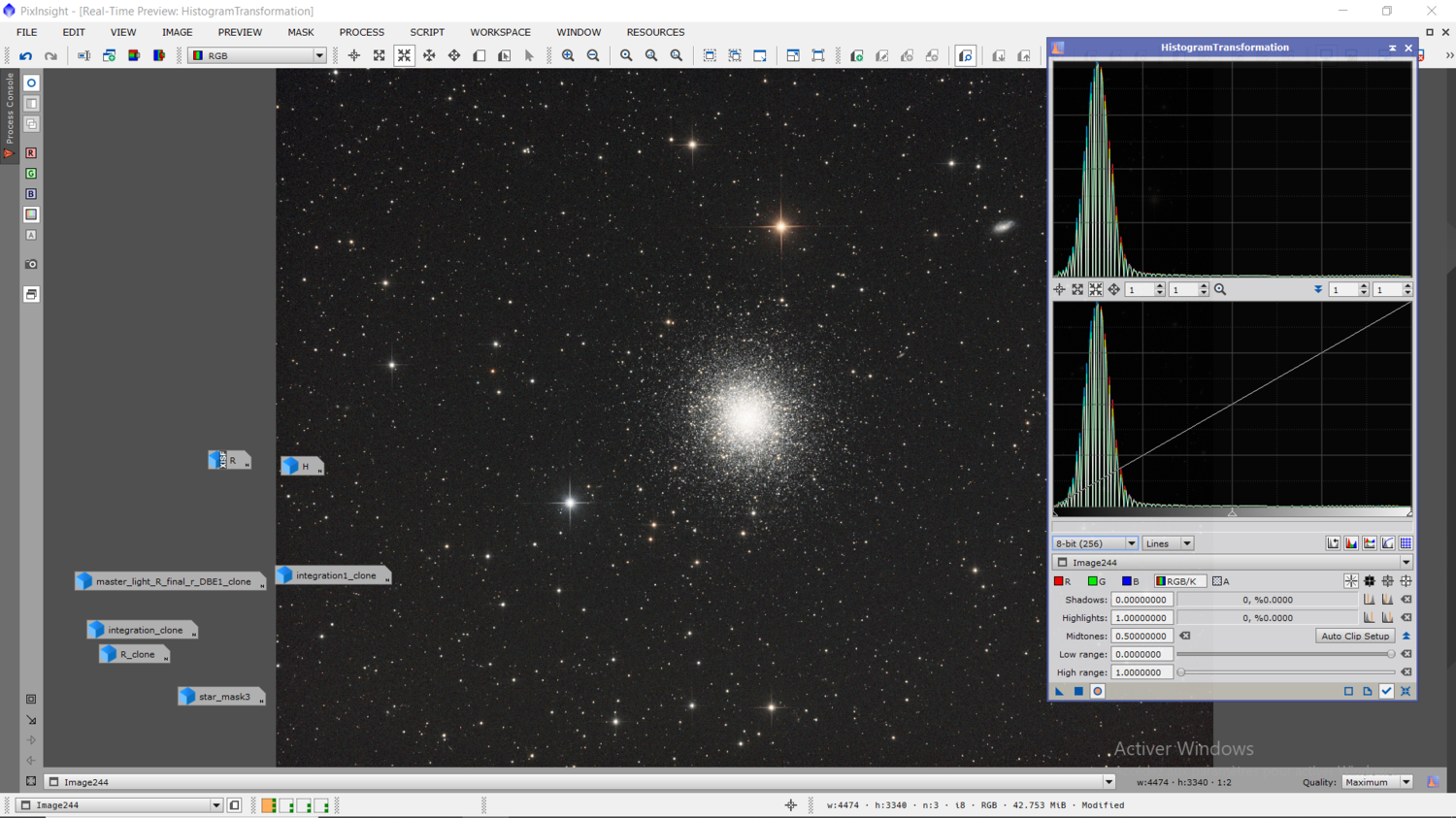The image size is (1456, 818).
Task: Click the New Instance triangle in HistogramTransformation
Action: click(1059, 692)
